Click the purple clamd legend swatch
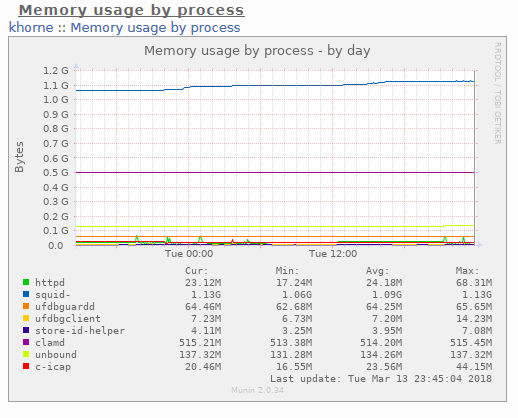 26,342
